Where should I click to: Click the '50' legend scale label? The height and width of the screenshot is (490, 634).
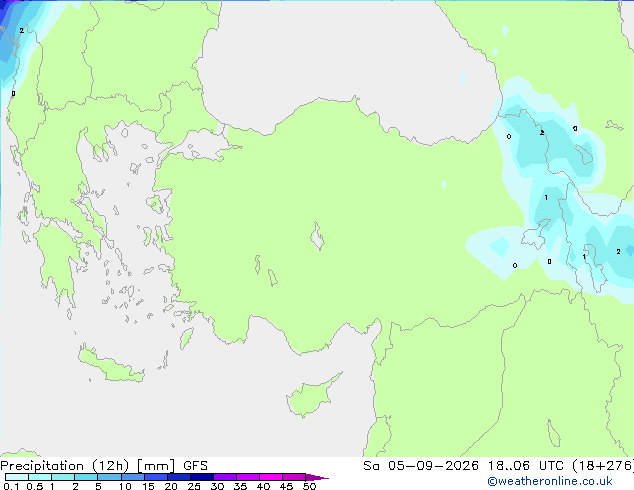pos(309,486)
